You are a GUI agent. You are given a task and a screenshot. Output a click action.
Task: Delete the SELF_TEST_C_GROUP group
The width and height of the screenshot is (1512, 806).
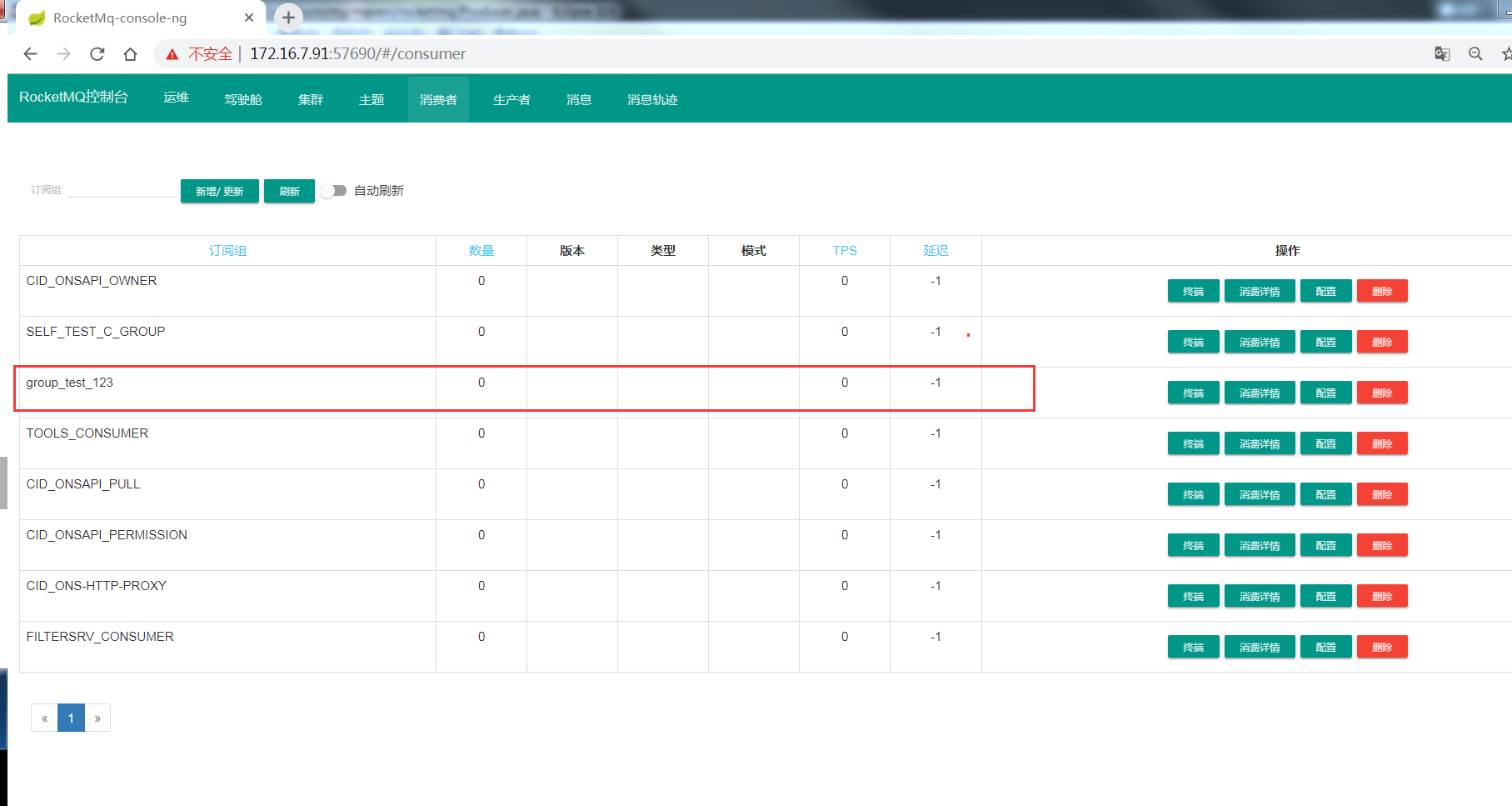pos(1382,342)
